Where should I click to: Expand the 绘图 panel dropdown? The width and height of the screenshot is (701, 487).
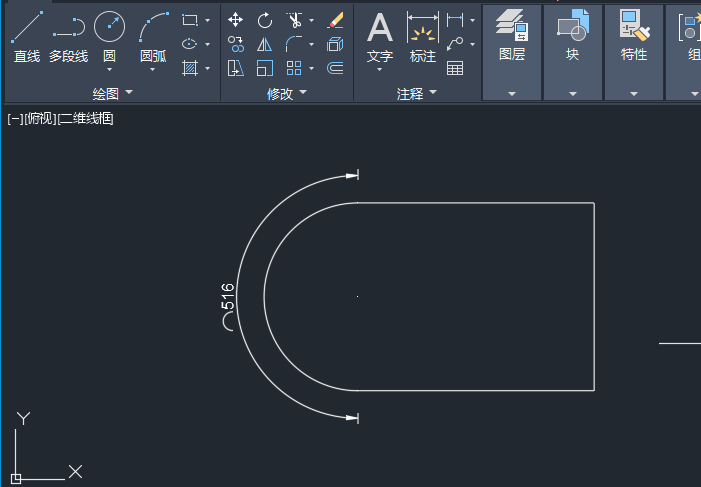128,93
